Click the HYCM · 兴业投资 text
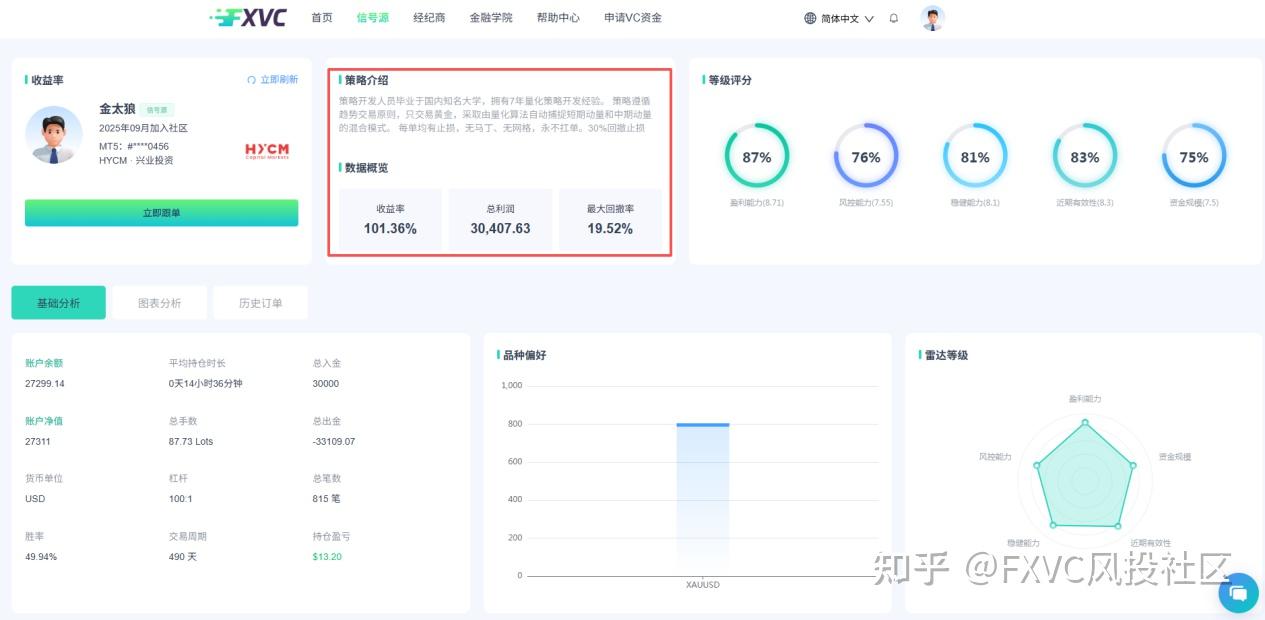Image resolution: width=1265 pixels, height=620 pixels. (x=136, y=160)
